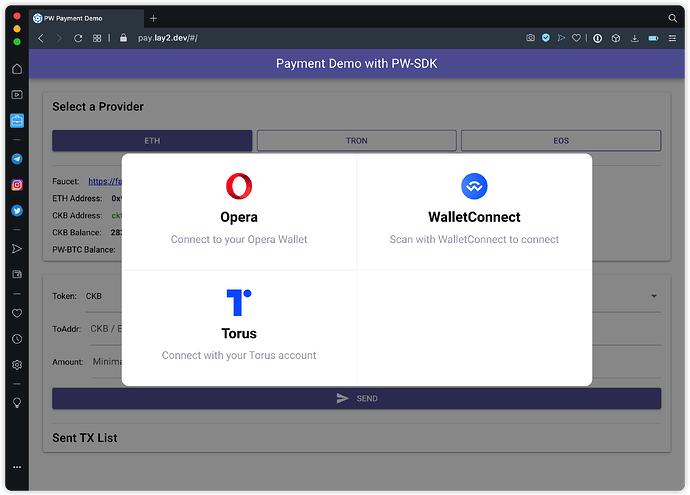Open the easy setup menu icon
The image size is (690, 495).
click(672, 38)
